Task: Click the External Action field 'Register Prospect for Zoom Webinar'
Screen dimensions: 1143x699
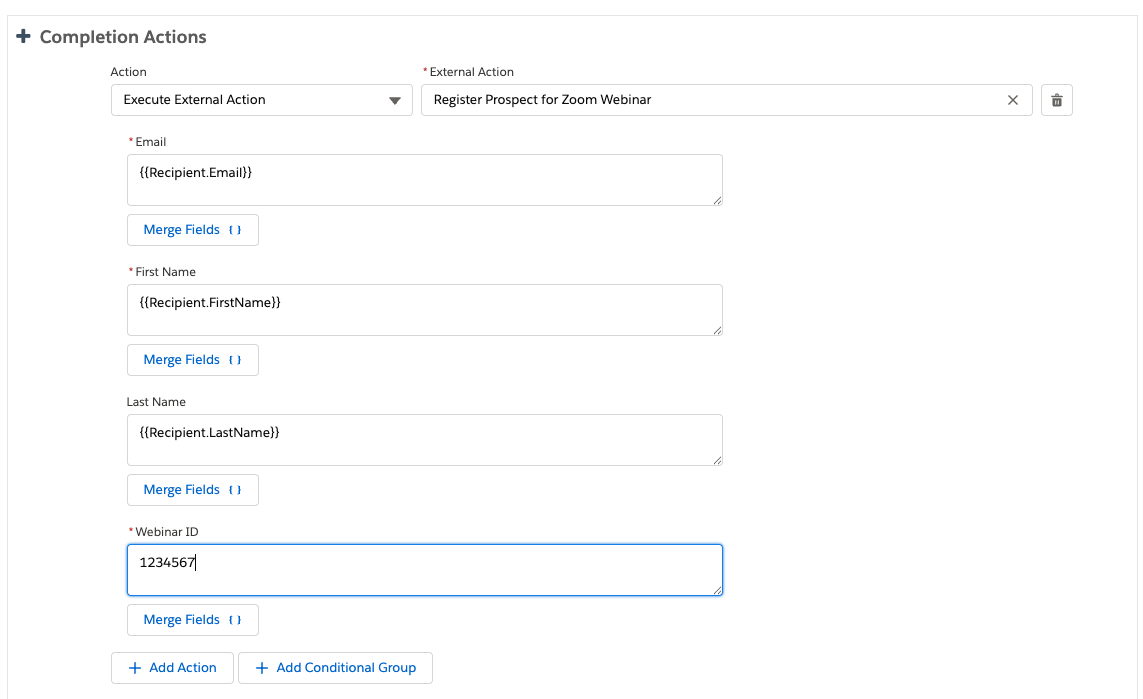Action: [726, 100]
